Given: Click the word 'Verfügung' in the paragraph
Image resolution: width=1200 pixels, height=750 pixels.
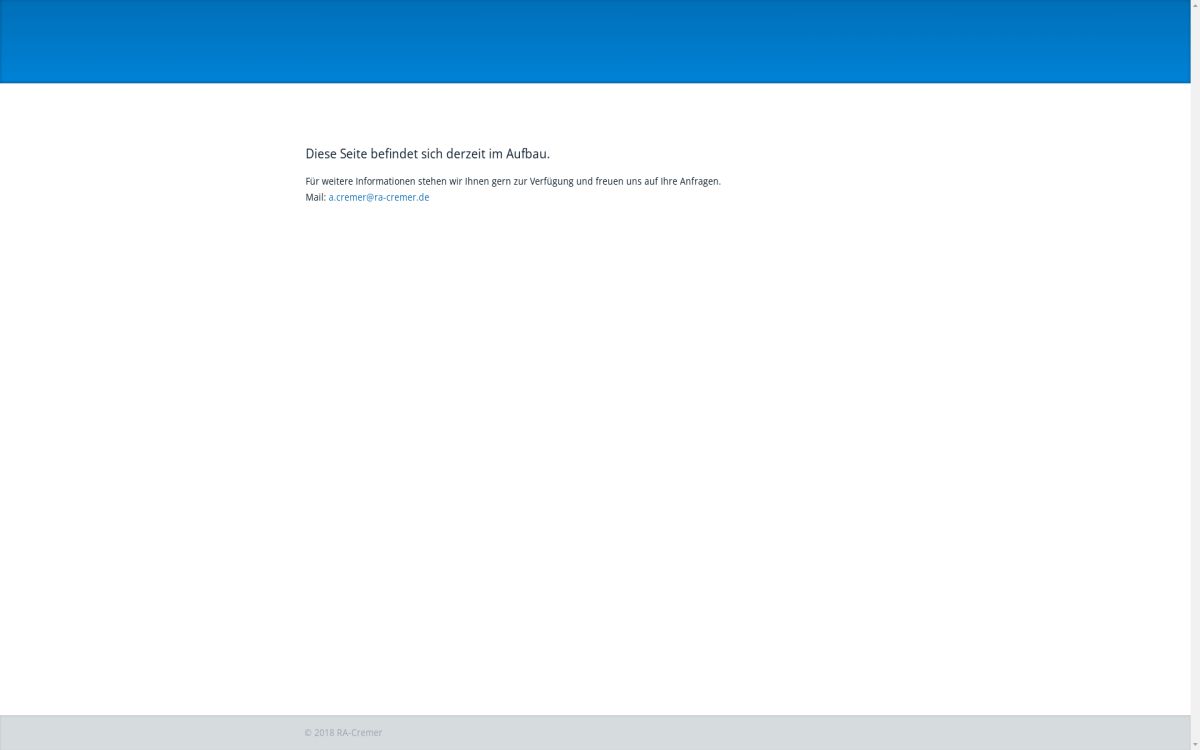Looking at the screenshot, I should tap(551, 181).
